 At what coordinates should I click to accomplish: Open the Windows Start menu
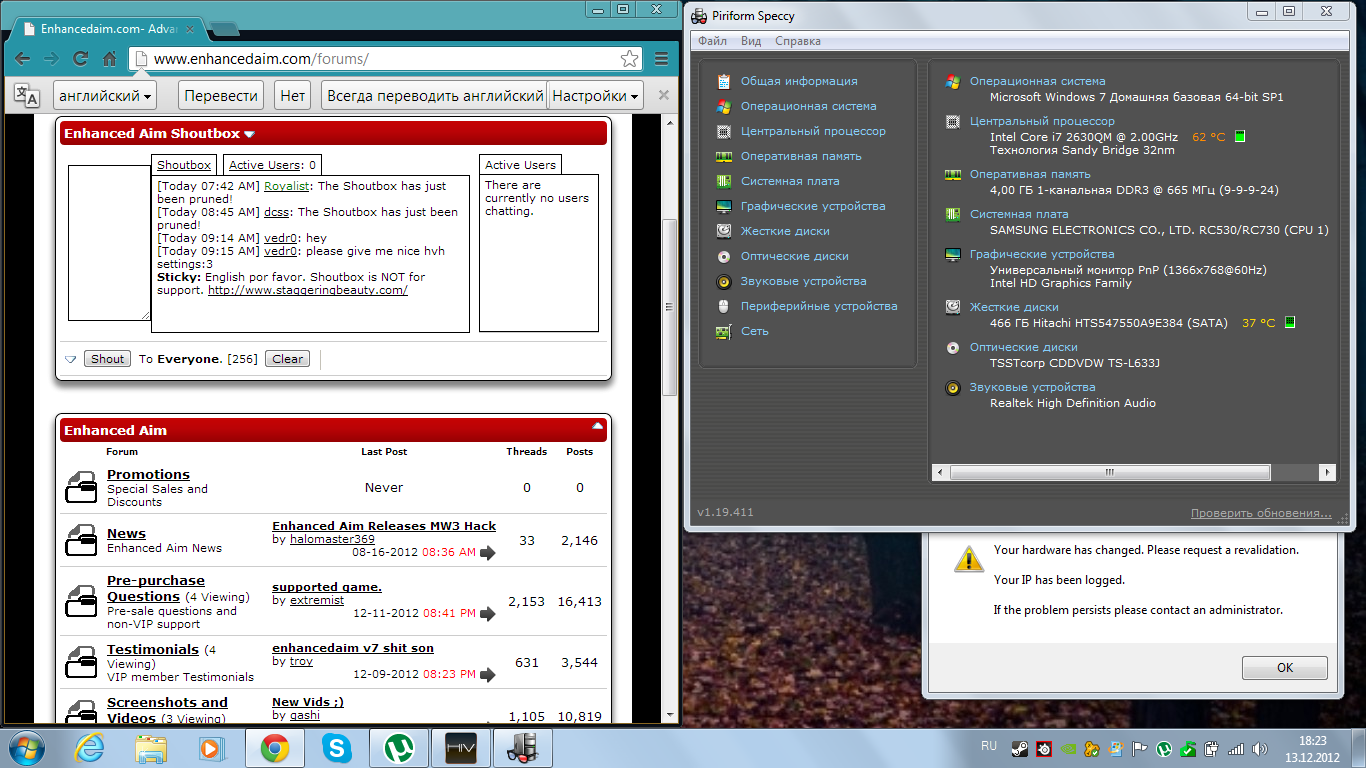[27, 746]
